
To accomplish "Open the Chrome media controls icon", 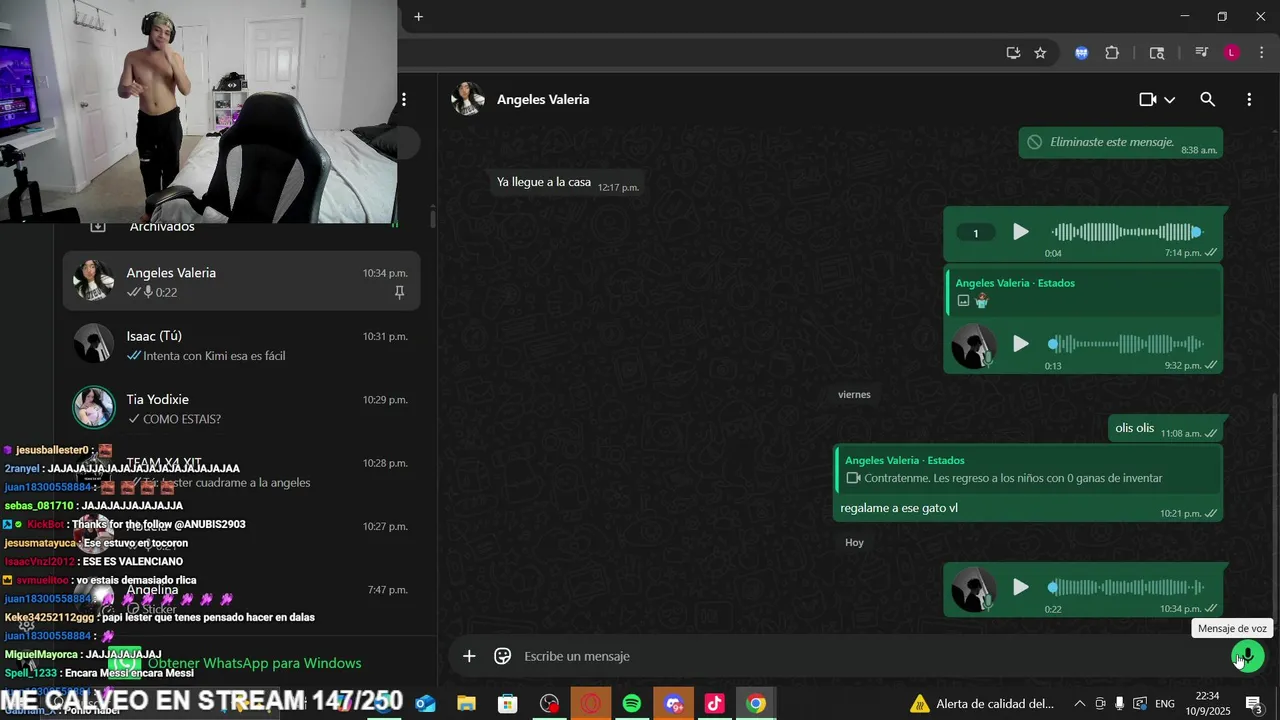I will [x=1201, y=53].
